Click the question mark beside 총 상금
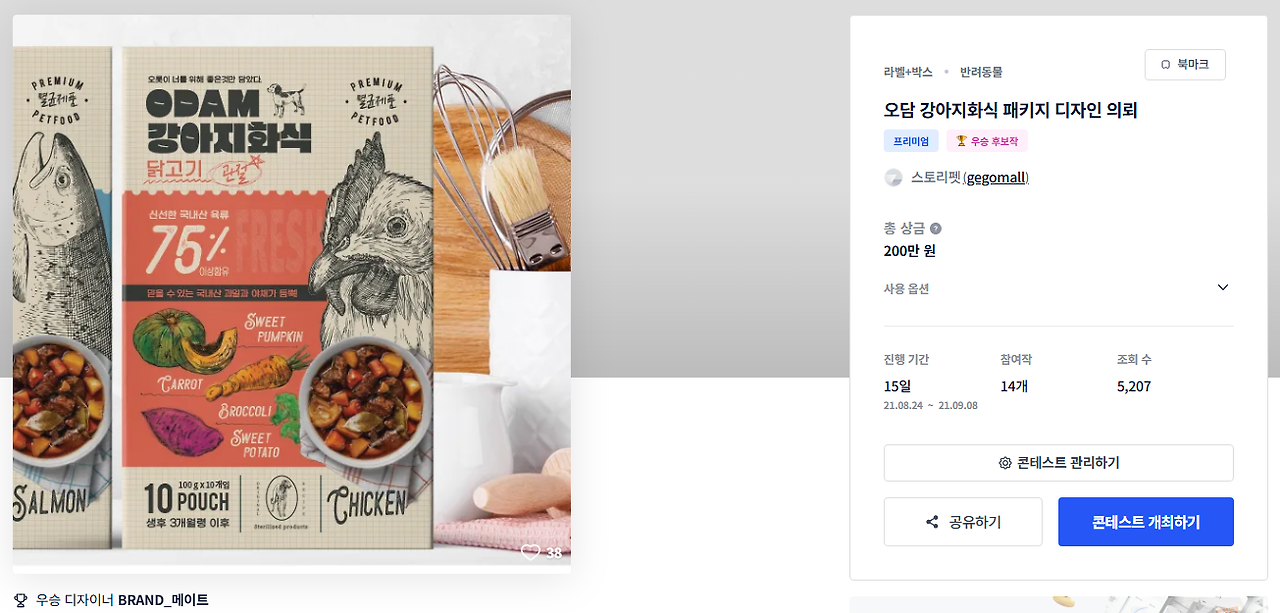The image size is (1280, 613). 935,229
